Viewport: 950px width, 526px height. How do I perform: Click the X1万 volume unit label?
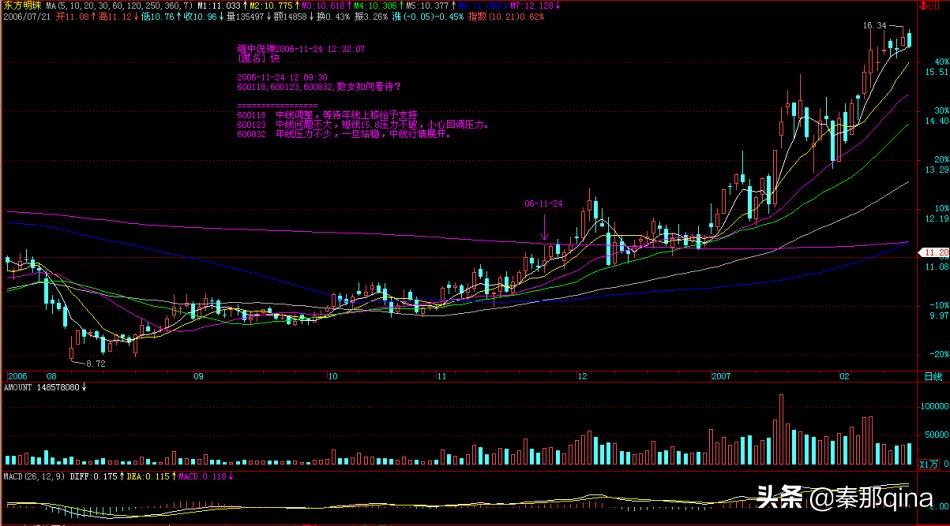click(927, 464)
